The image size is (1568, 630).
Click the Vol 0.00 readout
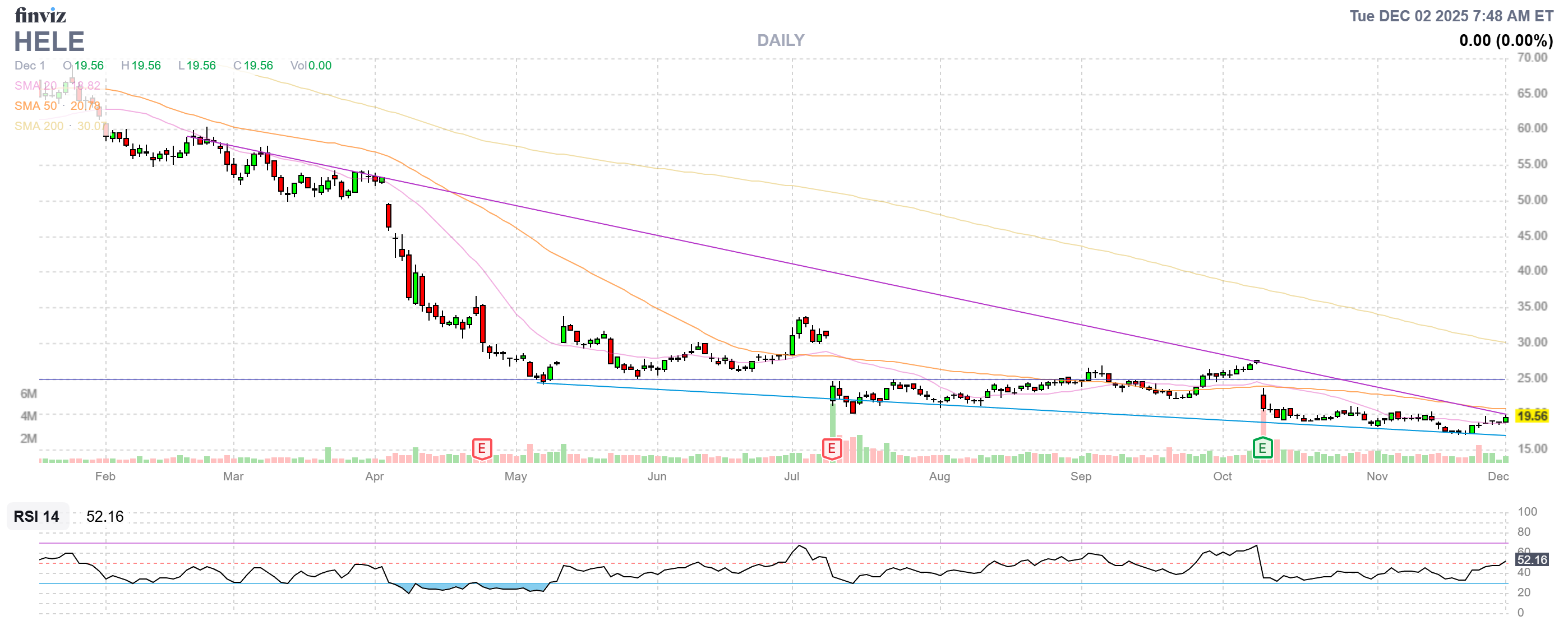coord(311,65)
